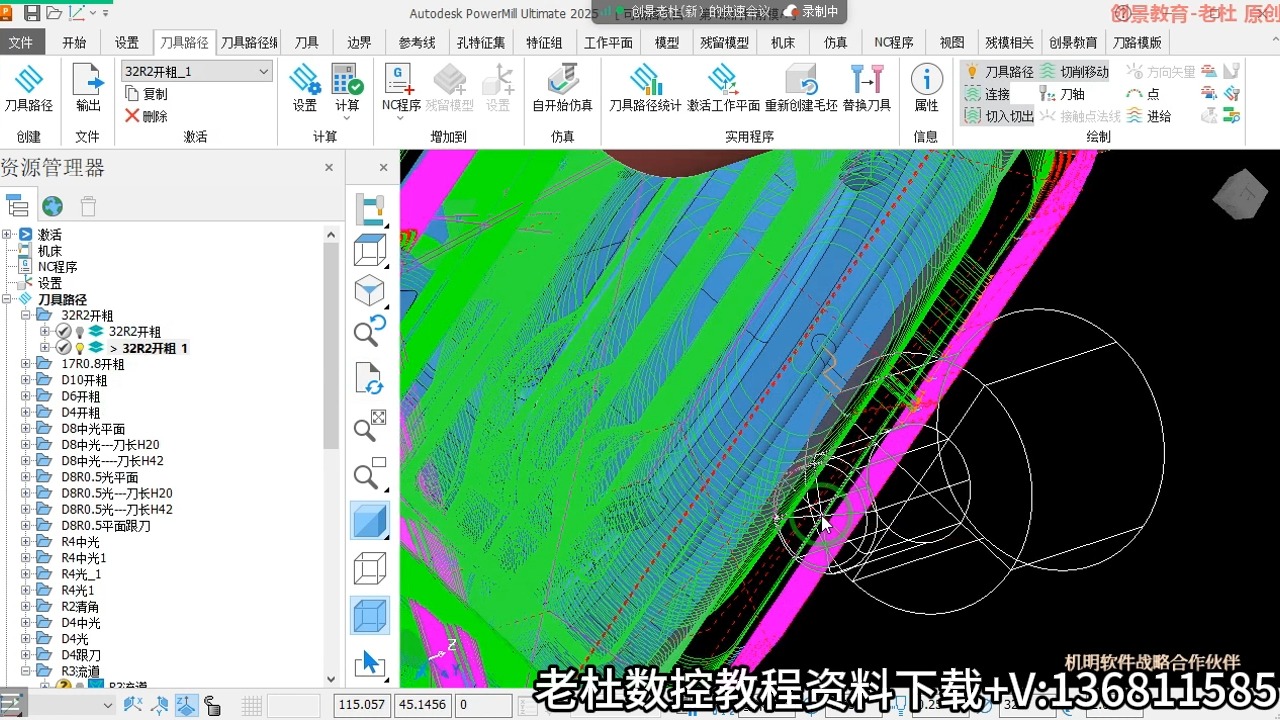Screen dimensions: 1280x720
Task: Expand the 激活 tree node
Action: [8, 234]
